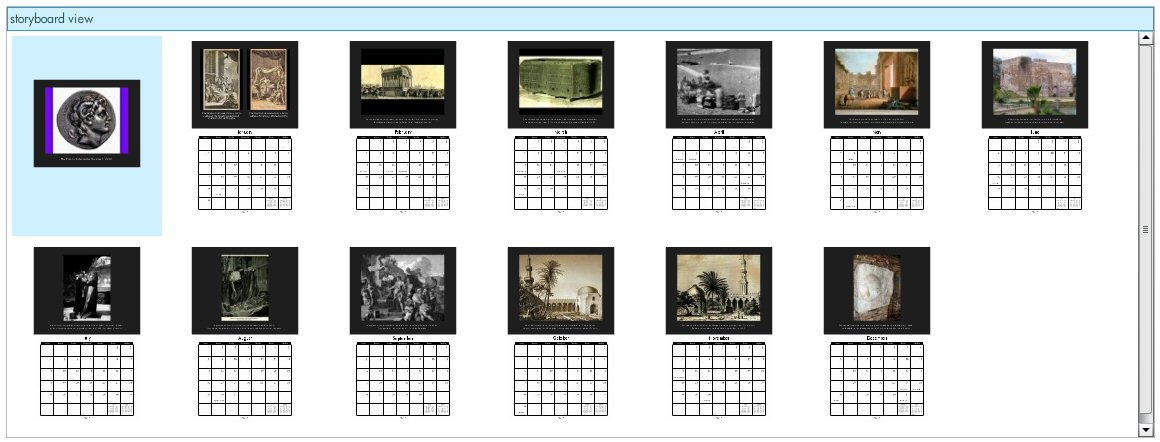Select the March stone sarcophagus page thumbnail
Screen dimensions: 1160x442
point(561,126)
